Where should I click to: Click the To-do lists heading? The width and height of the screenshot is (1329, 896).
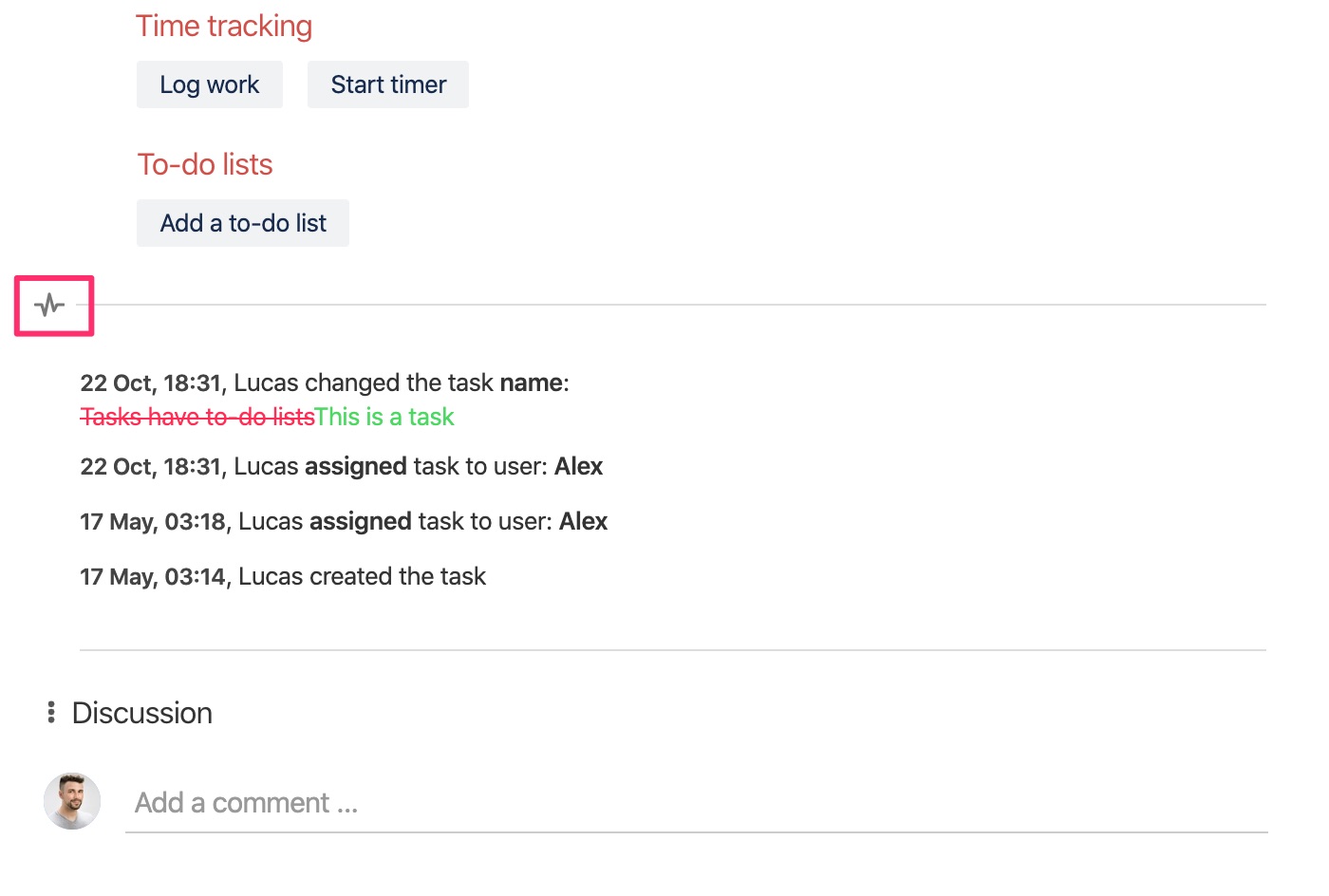205,164
